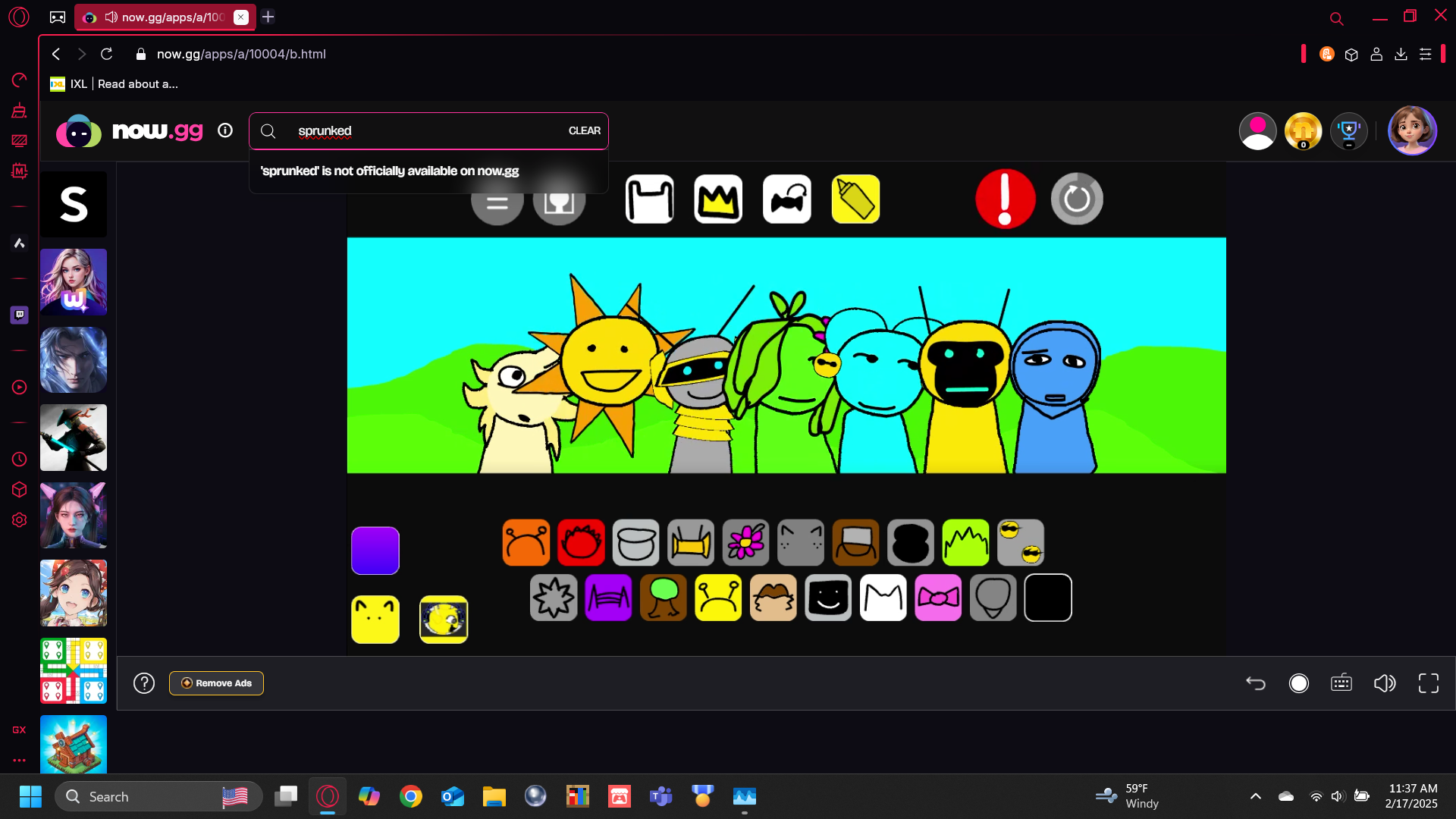Click the gray circular reset button
This screenshot has height=819, width=1456.
pyautogui.click(x=1077, y=199)
